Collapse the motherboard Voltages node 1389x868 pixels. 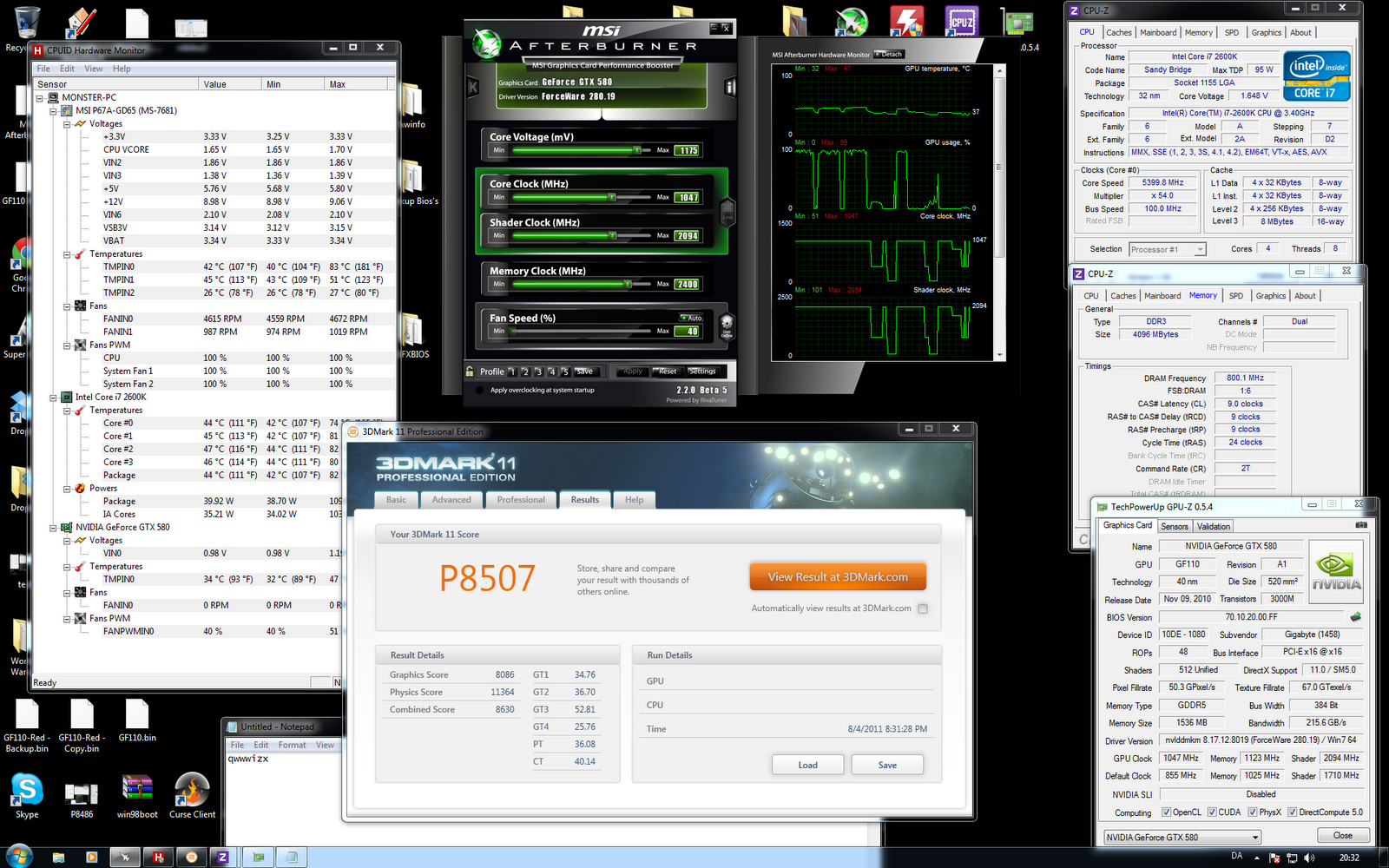coord(68,124)
